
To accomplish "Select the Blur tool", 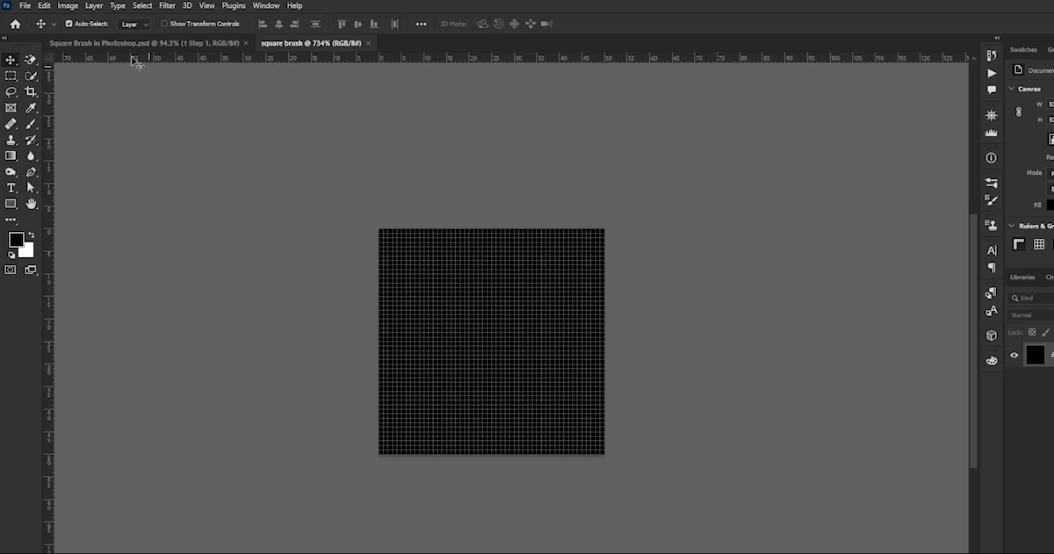I will pos(31,156).
